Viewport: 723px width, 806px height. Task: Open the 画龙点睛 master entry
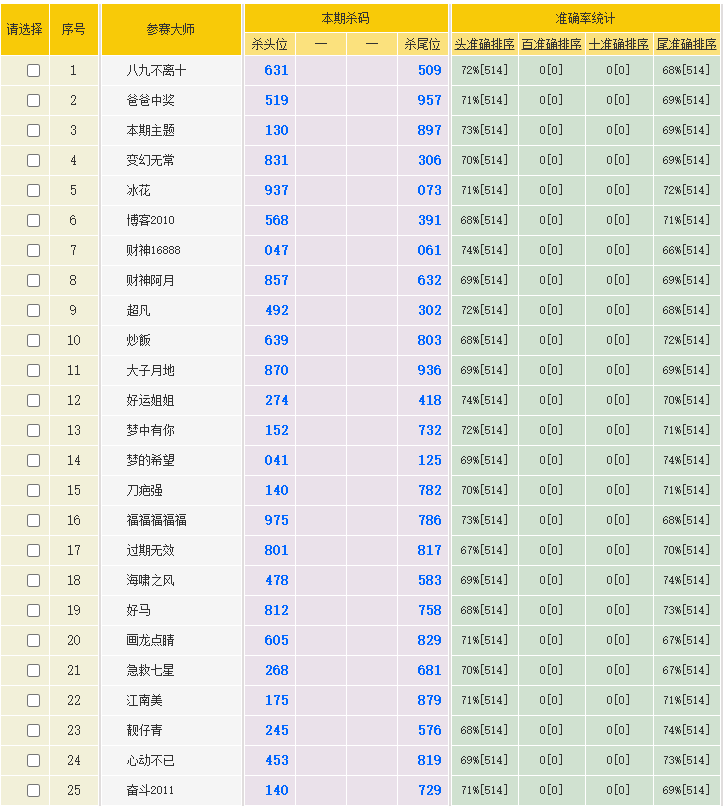point(150,641)
